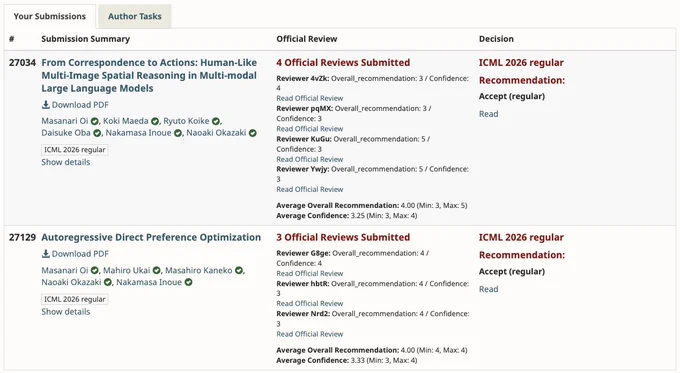Click the Decision column header
This screenshot has width=680, height=373.
point(496,39)
